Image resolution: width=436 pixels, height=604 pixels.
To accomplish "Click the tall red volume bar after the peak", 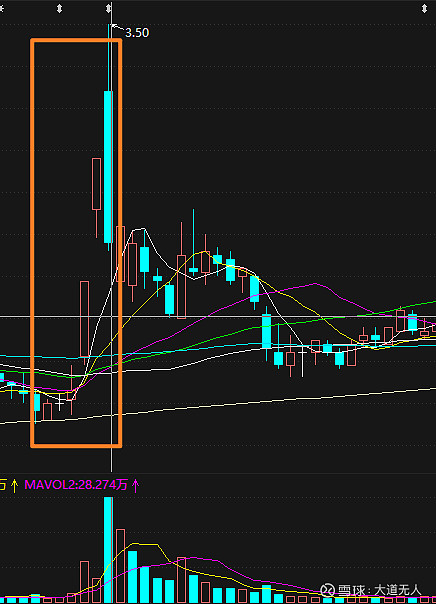I will [121, 566].
